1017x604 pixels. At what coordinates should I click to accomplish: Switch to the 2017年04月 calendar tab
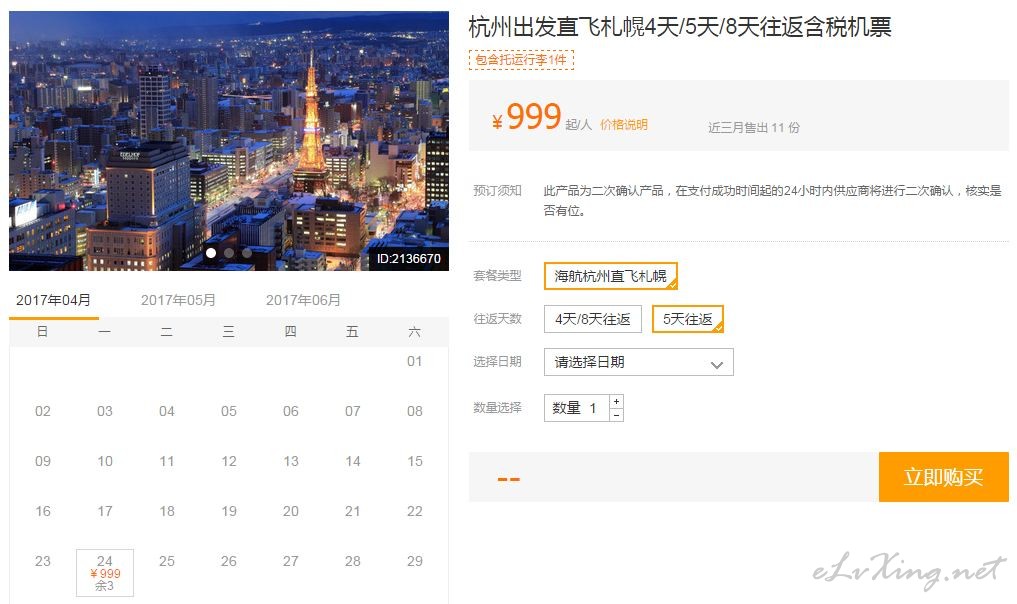(53, 300)
